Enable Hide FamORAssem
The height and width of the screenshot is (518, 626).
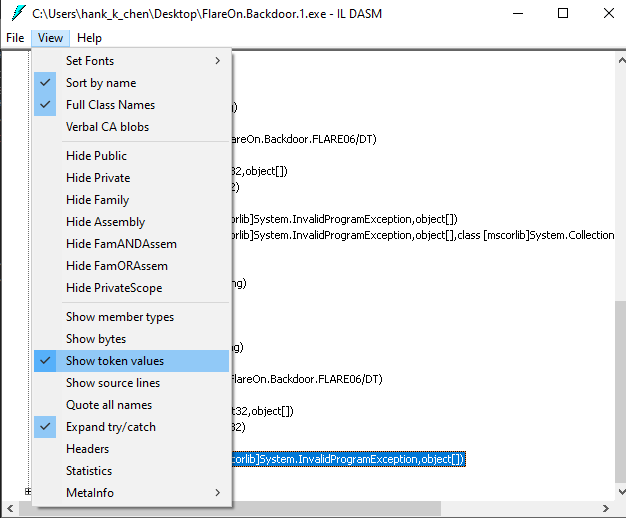tap(132, 266)
